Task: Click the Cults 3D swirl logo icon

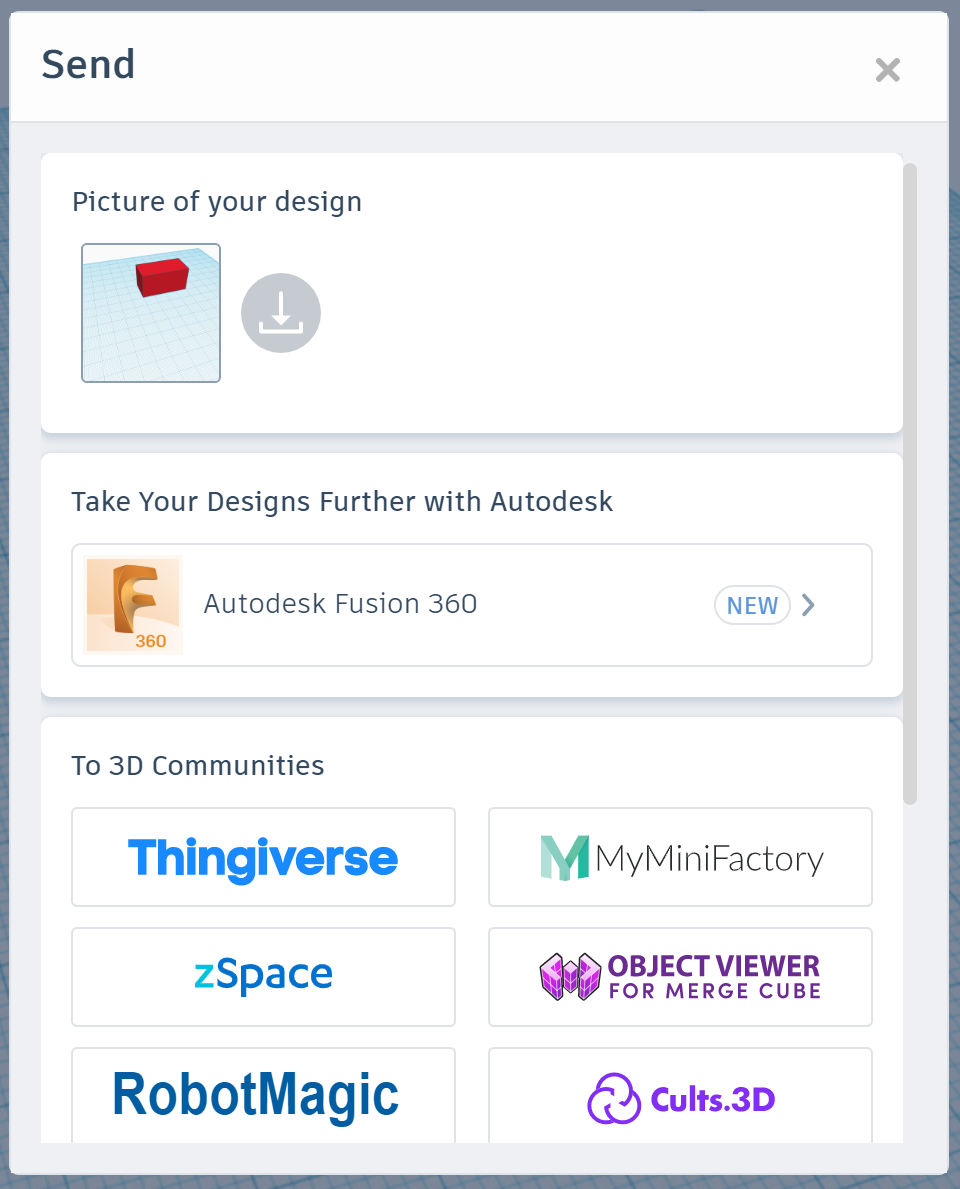Action: tap(613, 1099)
